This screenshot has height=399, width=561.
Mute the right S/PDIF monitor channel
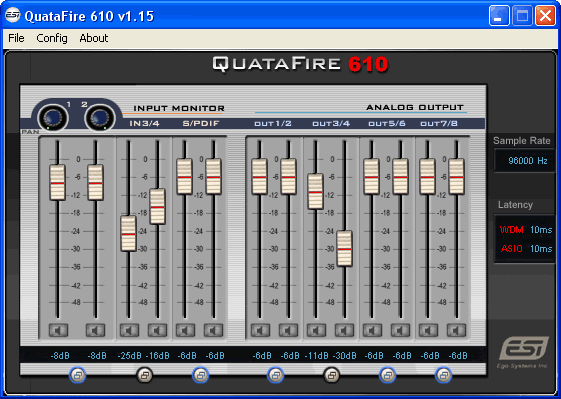click(x=214, y=330)
